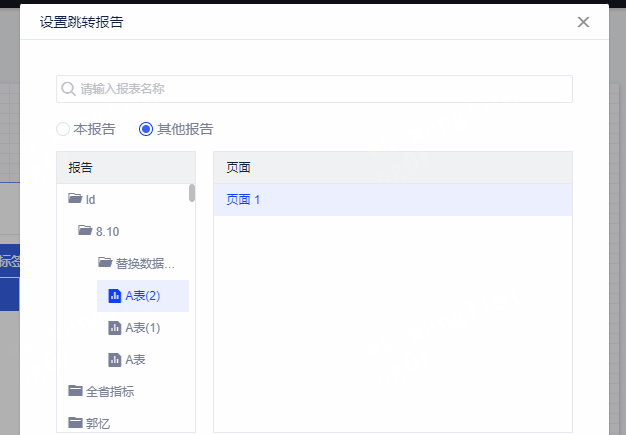Collapse the 8.10 folder icon

click(85, 230)
